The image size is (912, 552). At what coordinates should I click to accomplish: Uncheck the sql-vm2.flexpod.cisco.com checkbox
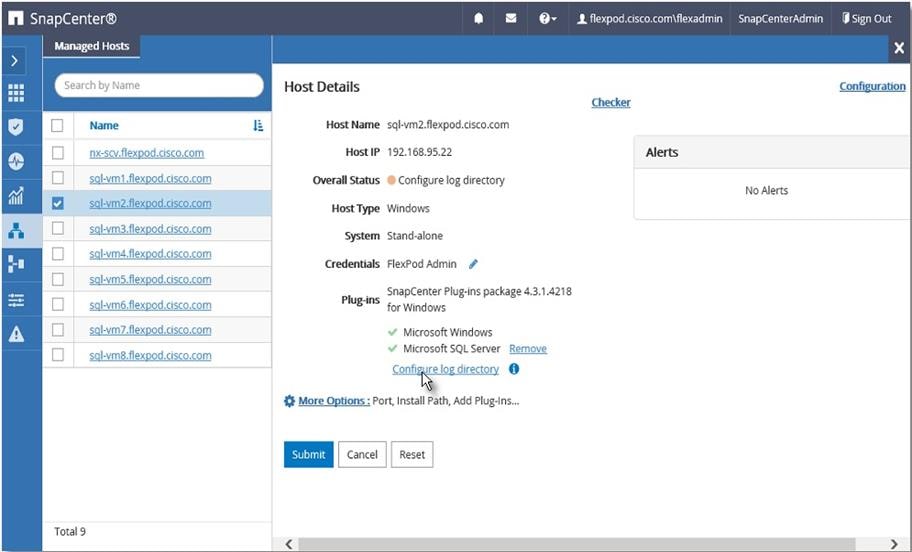click(58, 204)
